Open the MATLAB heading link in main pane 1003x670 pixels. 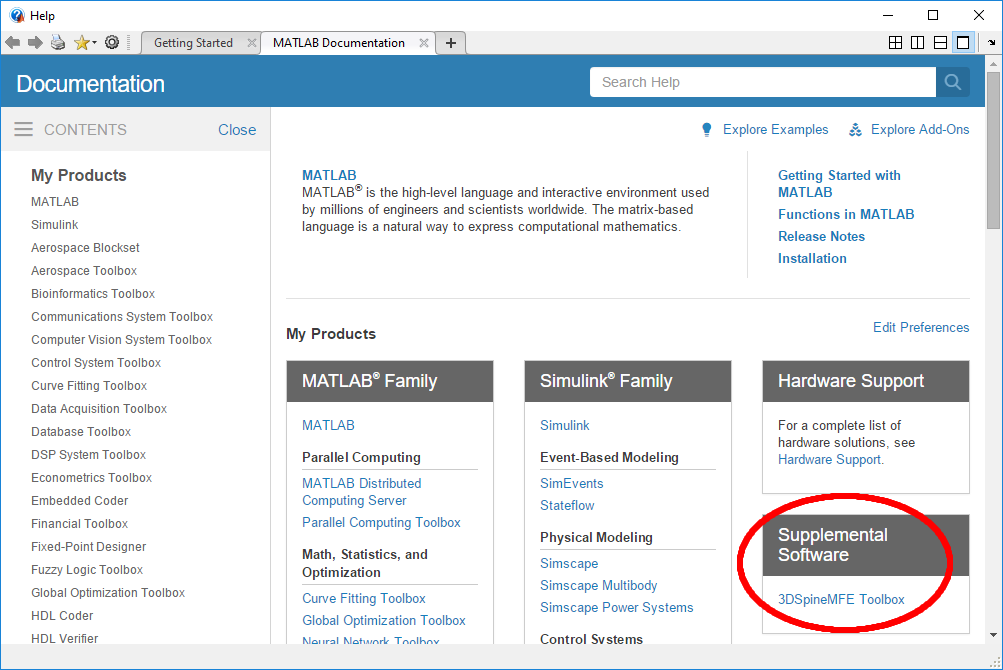click(329, 175)
